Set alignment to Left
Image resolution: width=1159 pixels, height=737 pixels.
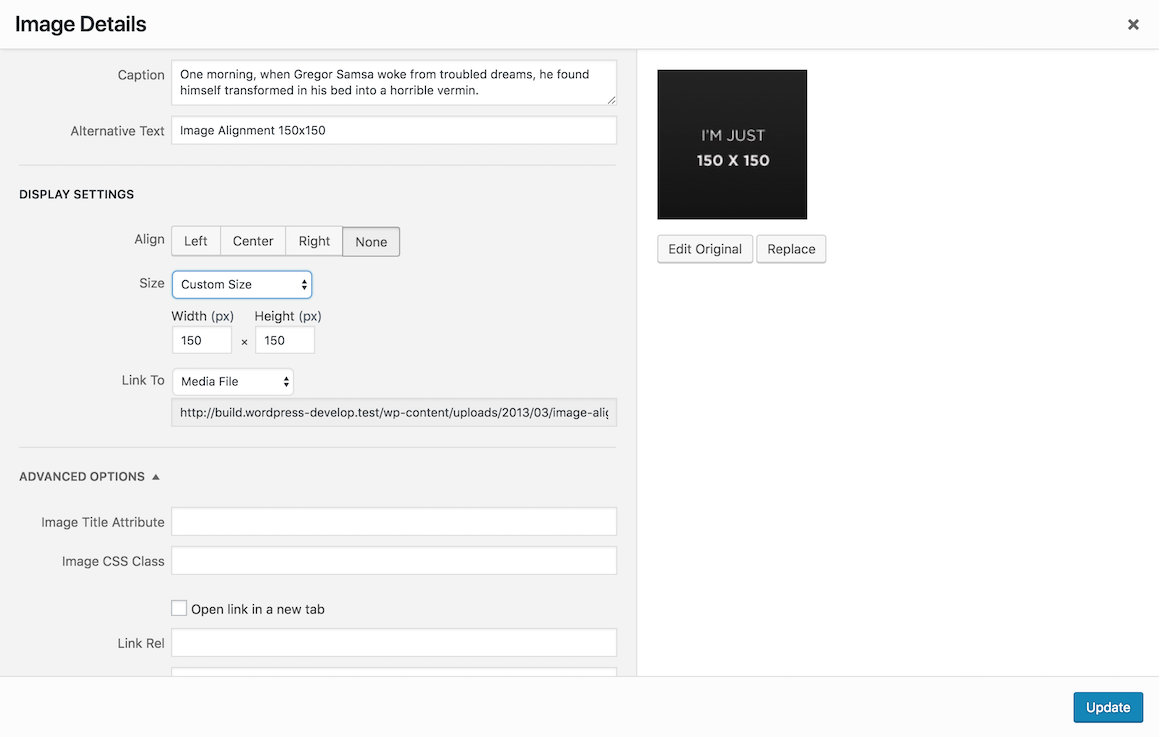pos(196,242)
